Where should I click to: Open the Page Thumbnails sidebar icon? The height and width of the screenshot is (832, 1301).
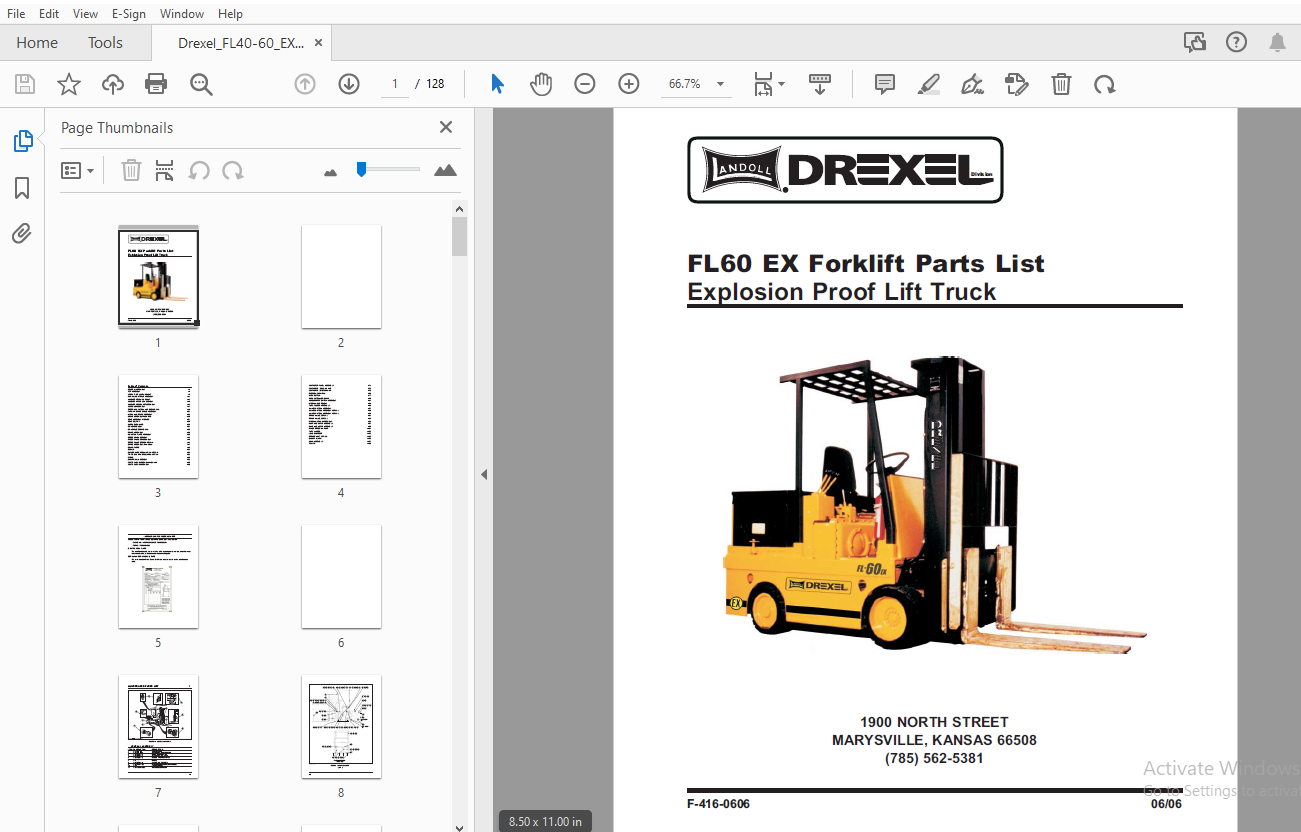click(22, 141)
